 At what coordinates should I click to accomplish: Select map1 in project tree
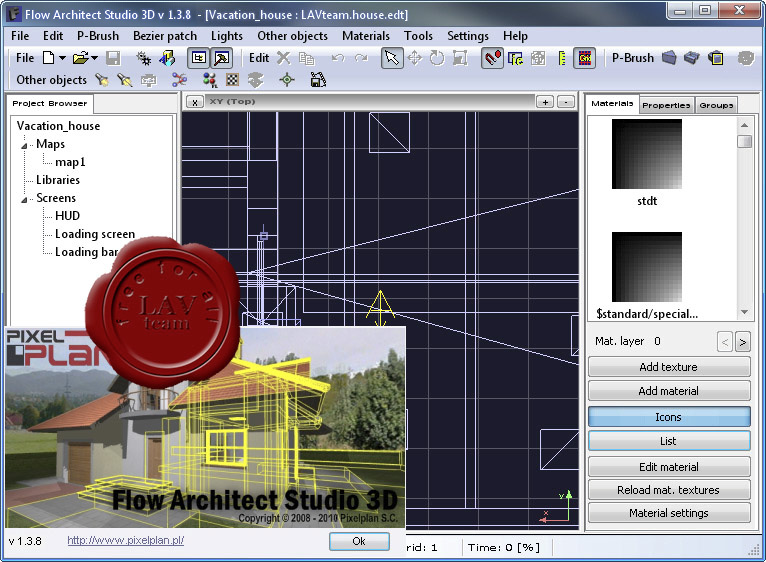[x=70, y=162]
